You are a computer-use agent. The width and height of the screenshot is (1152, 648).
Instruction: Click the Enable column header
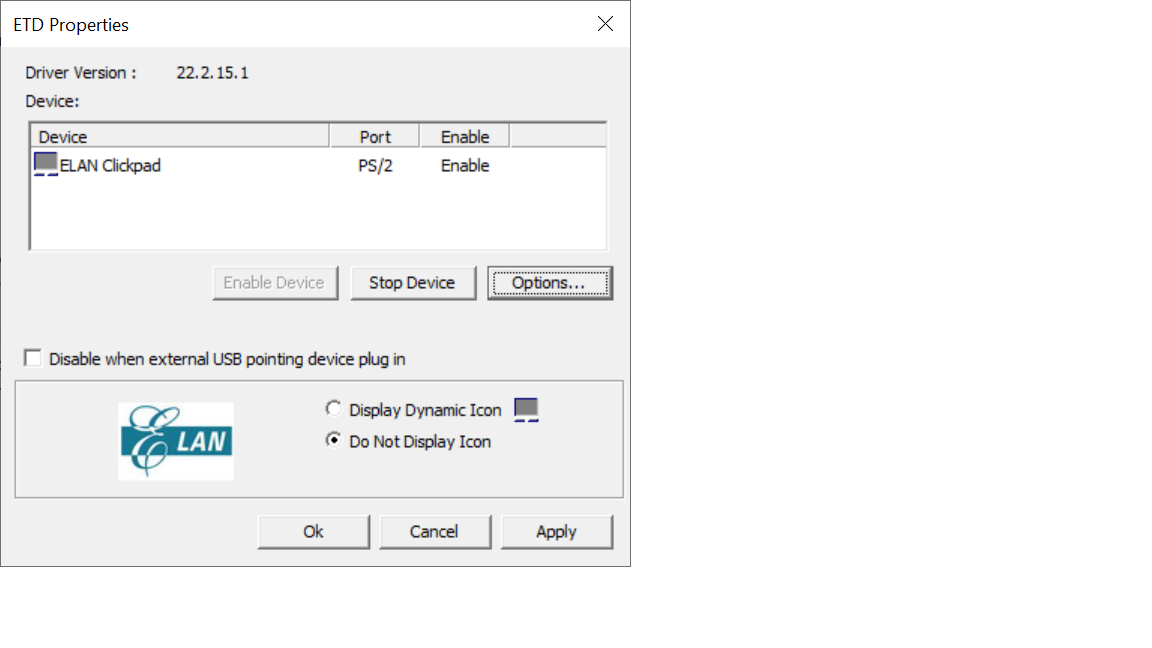point(464,137)
